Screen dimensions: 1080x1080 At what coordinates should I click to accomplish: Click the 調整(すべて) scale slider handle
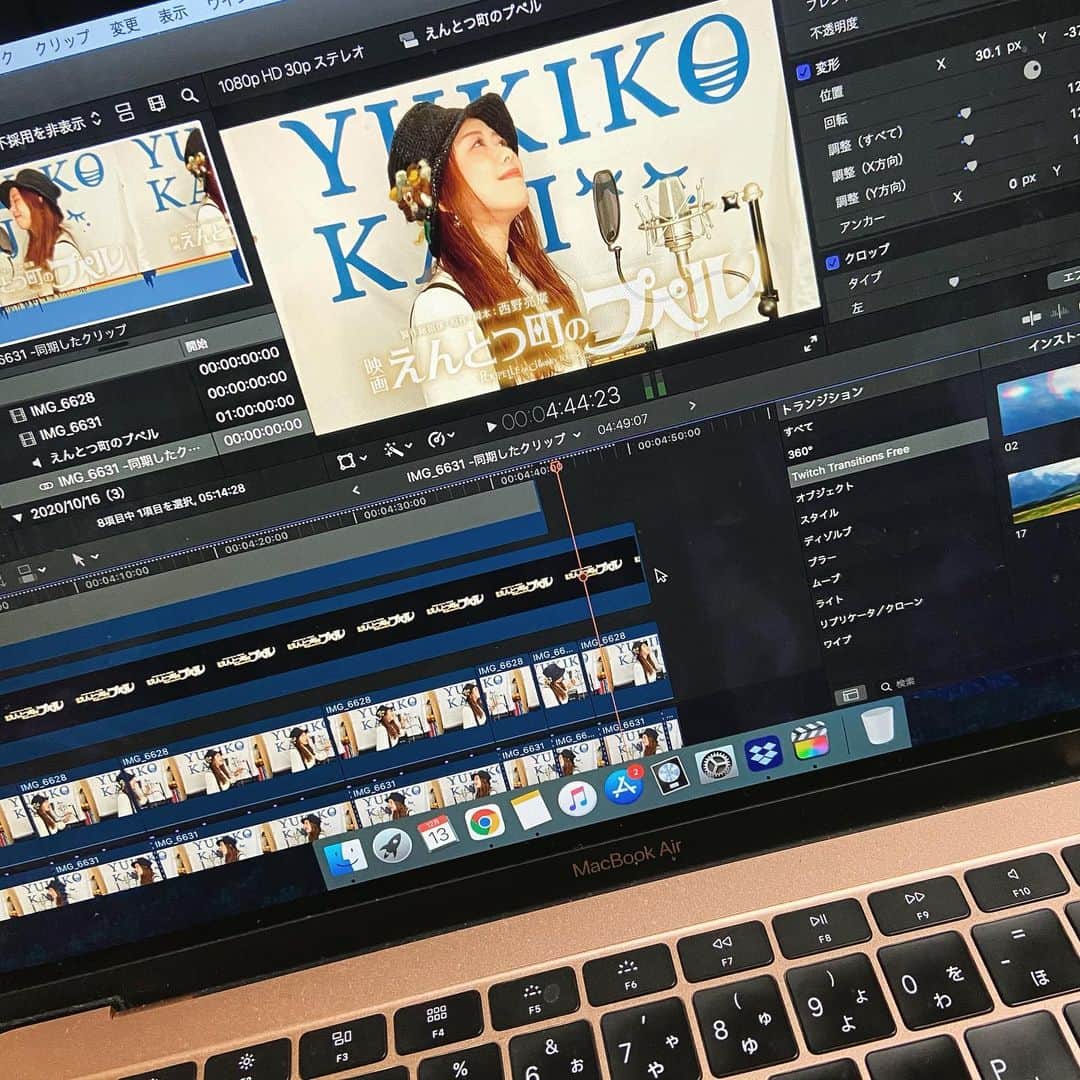coord(964,113)
